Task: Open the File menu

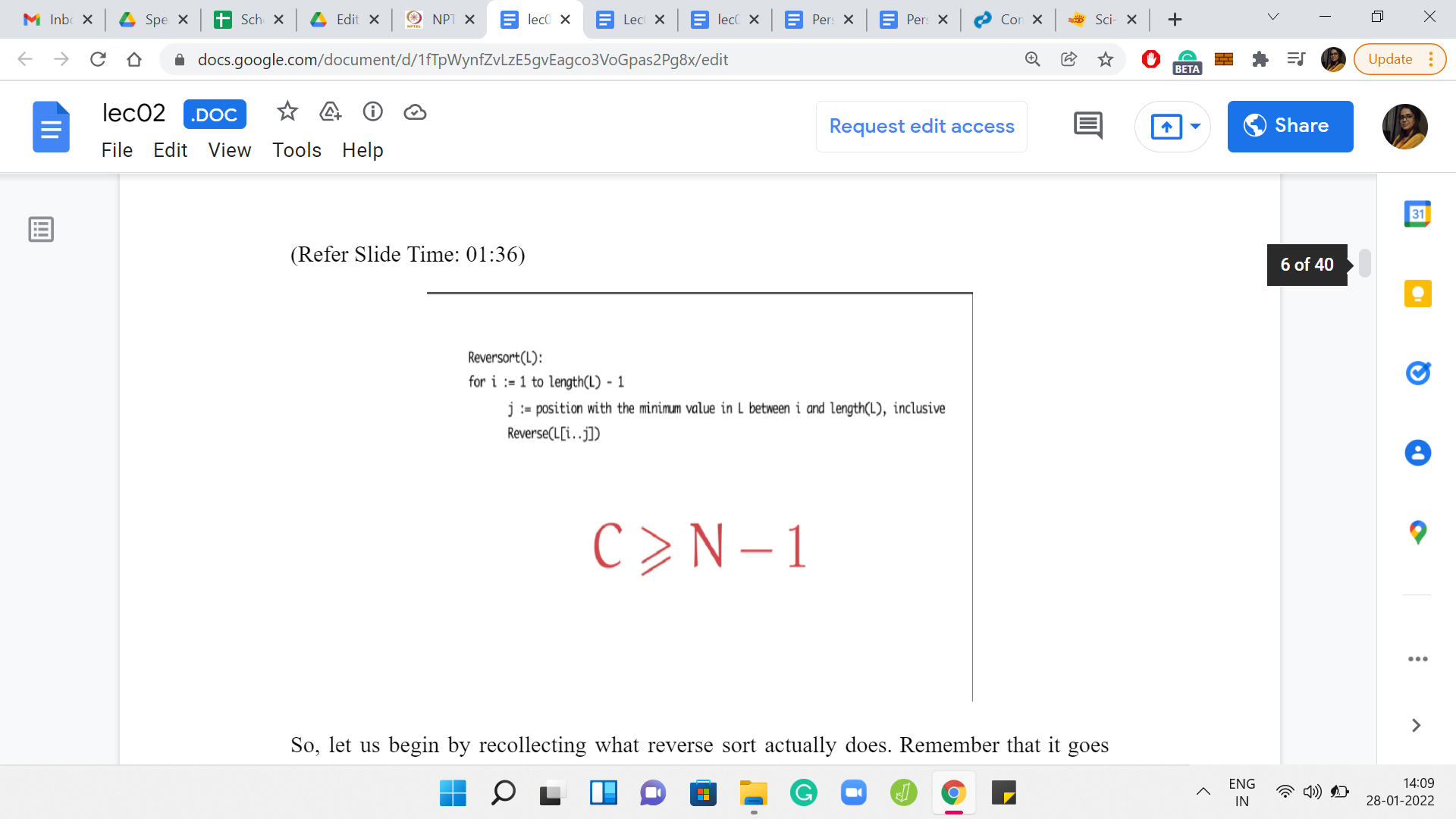Action: click(x=117, y=150)
